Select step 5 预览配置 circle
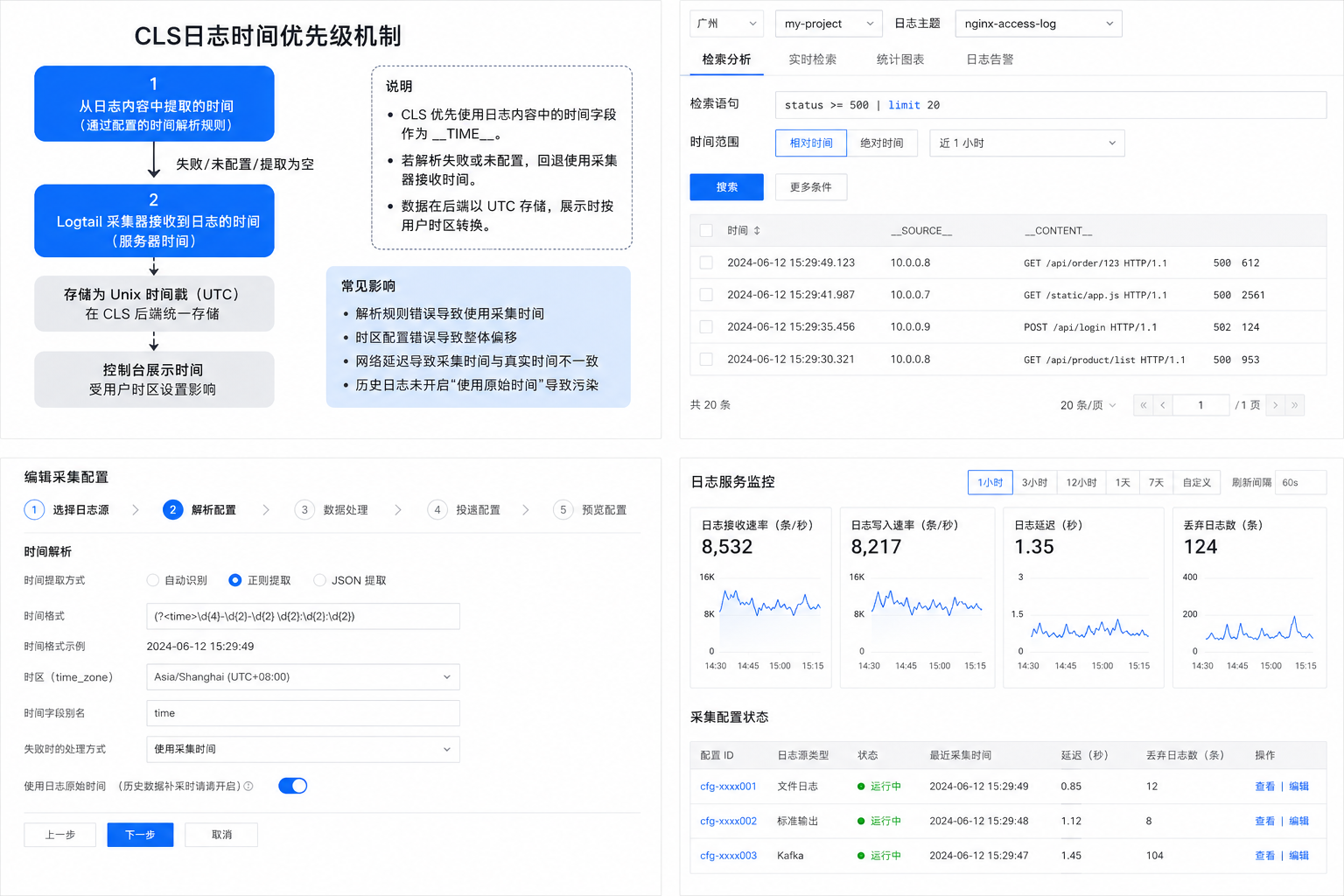This screenshot has height=896, width=1344. [563, 509]
